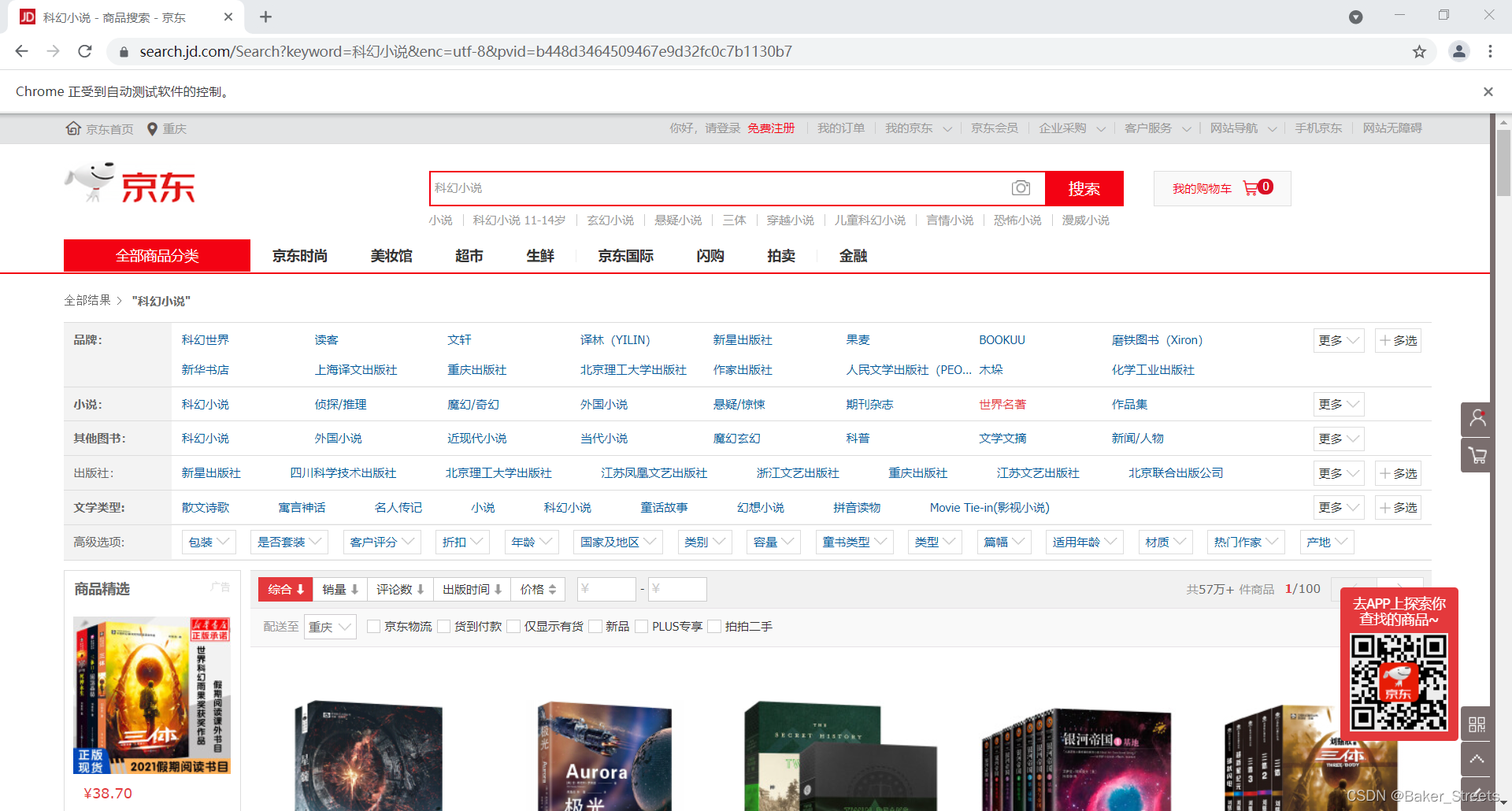
Task: Click the site security lock icon
Action: 124,52
